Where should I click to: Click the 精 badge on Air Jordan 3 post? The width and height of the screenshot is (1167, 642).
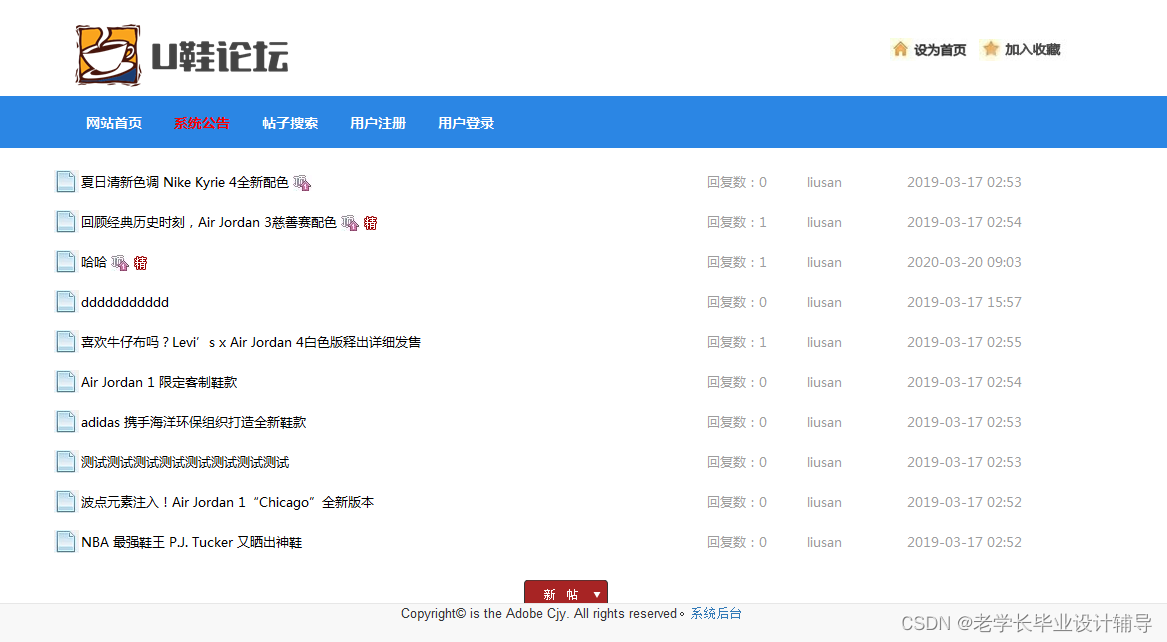(x=371, y=222)
